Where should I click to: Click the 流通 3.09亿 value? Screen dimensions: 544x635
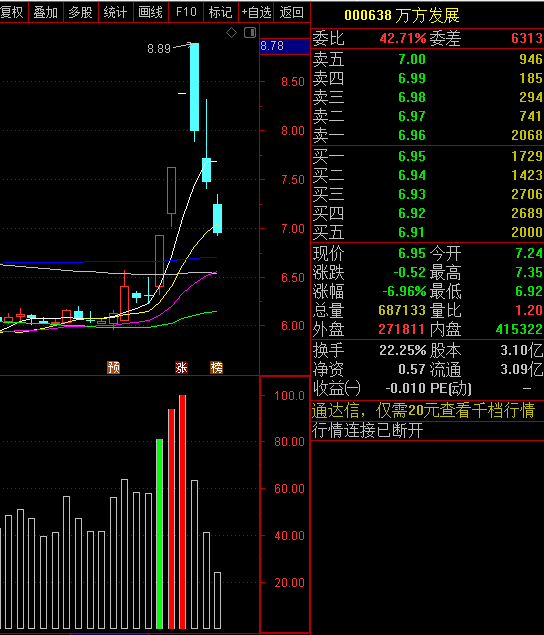pos(522,369)
